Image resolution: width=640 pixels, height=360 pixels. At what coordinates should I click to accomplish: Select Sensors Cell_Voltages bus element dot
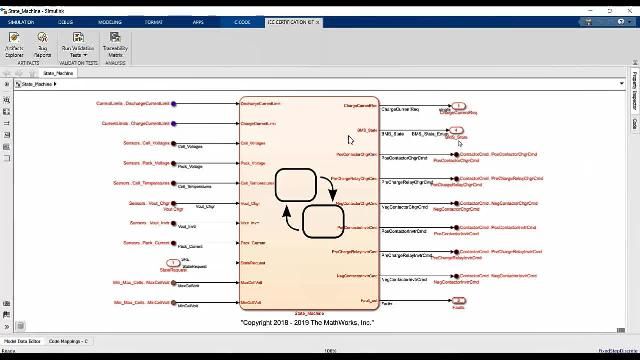pyautogui.click(x=173, y=143)
